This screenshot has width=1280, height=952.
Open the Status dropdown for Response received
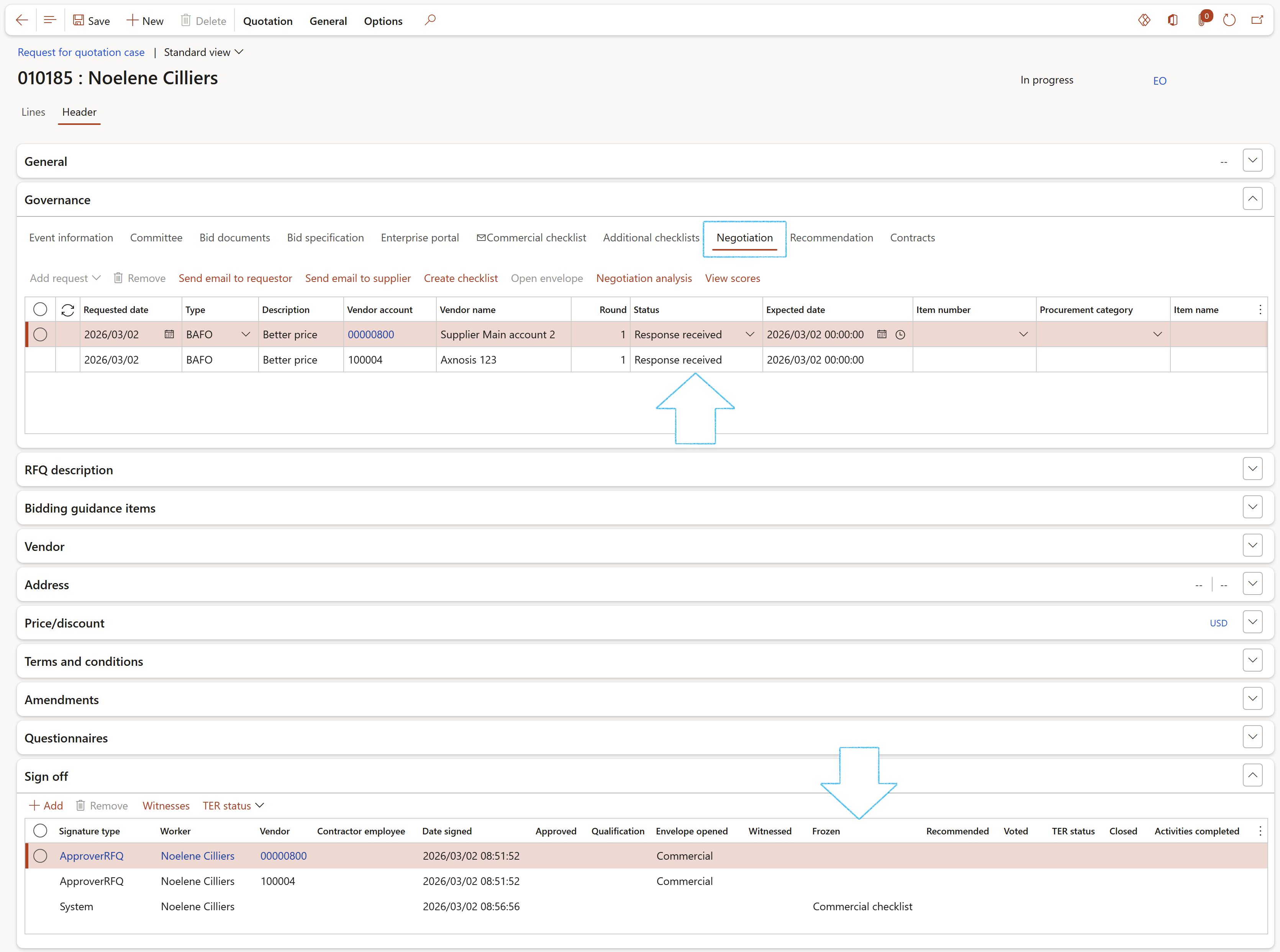coord(750,334)
